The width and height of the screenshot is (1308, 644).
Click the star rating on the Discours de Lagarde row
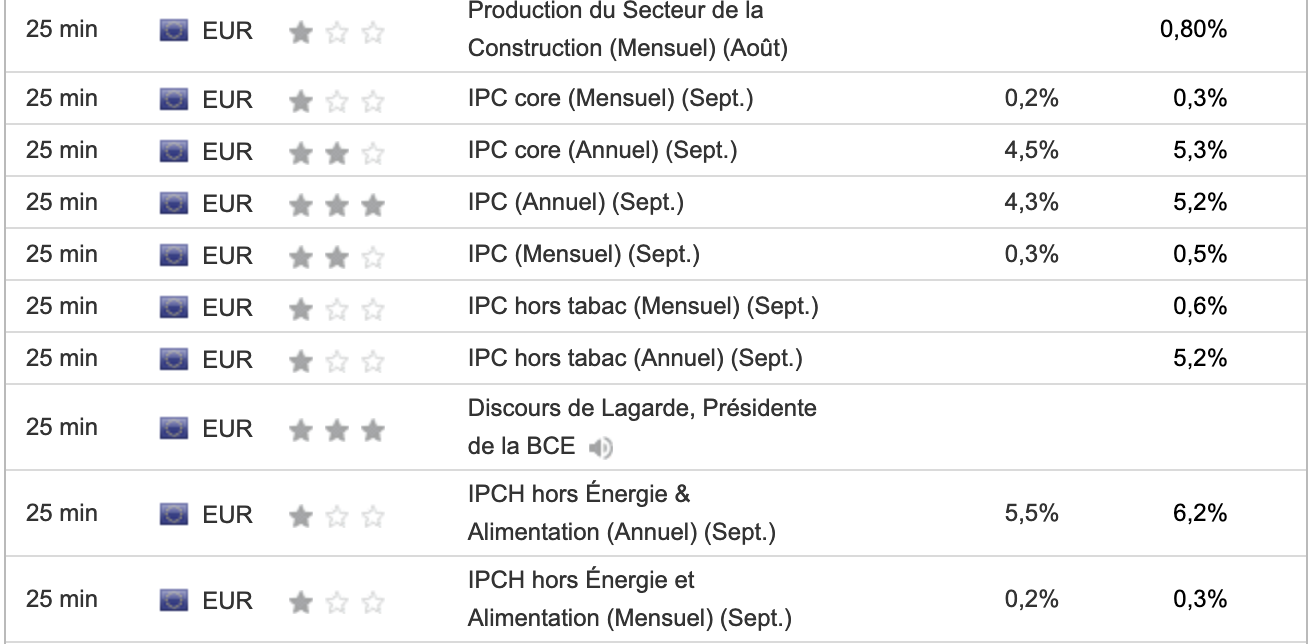pyautogui.click(x=336, y=429)
